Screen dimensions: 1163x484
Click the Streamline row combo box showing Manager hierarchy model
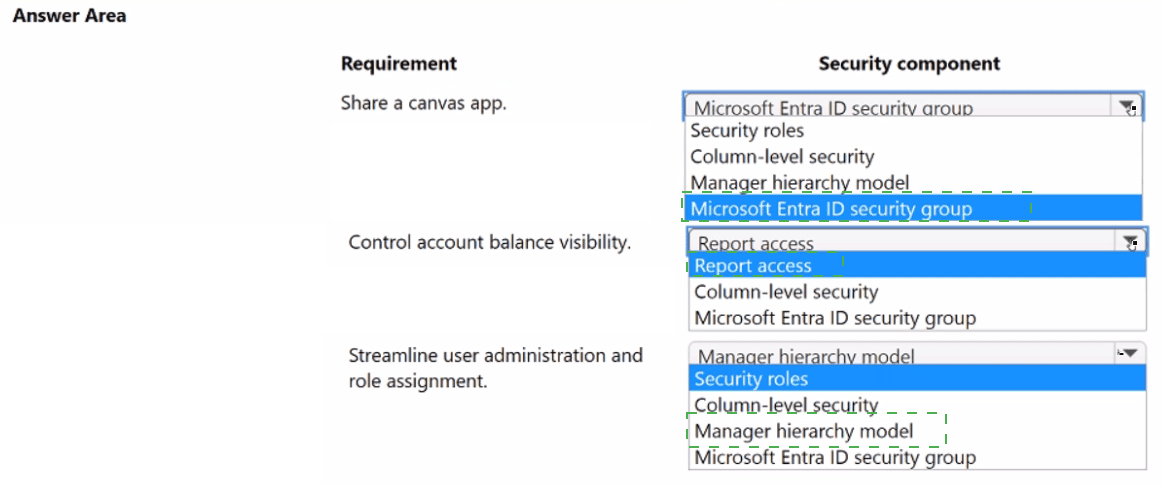(900, 355)
